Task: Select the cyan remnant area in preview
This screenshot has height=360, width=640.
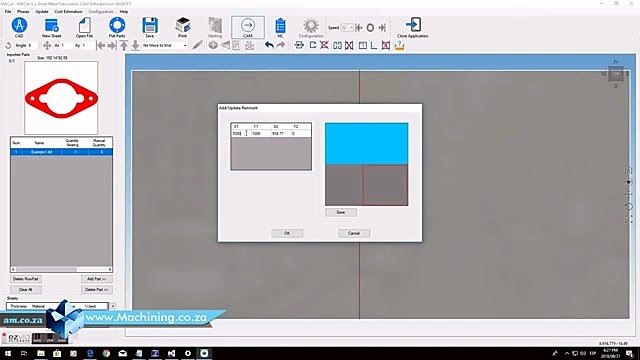Action: [367, 144]
